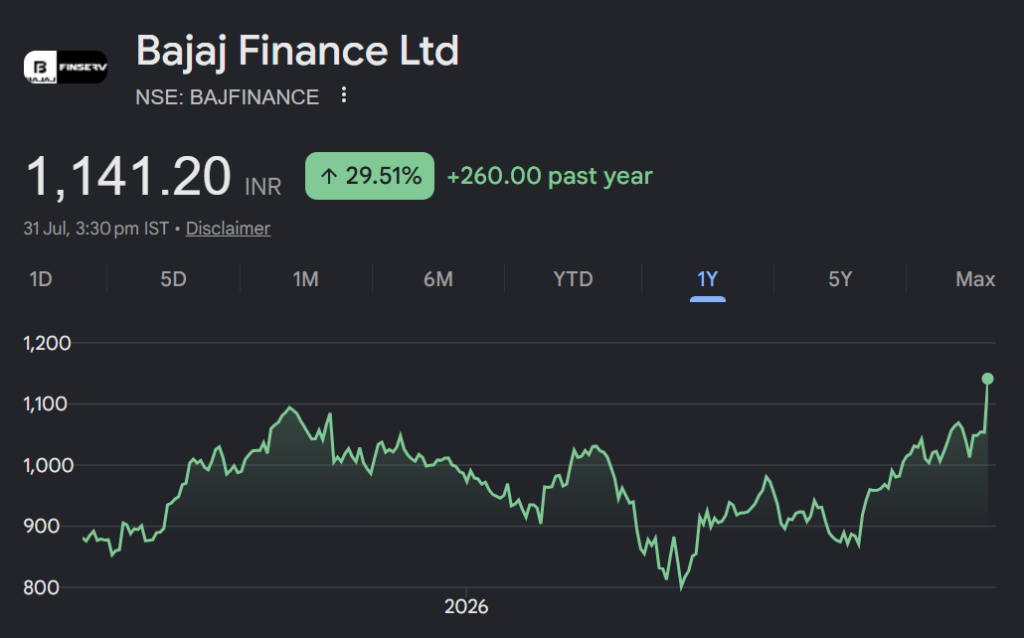Show the Max history chart

coord(975,279)
